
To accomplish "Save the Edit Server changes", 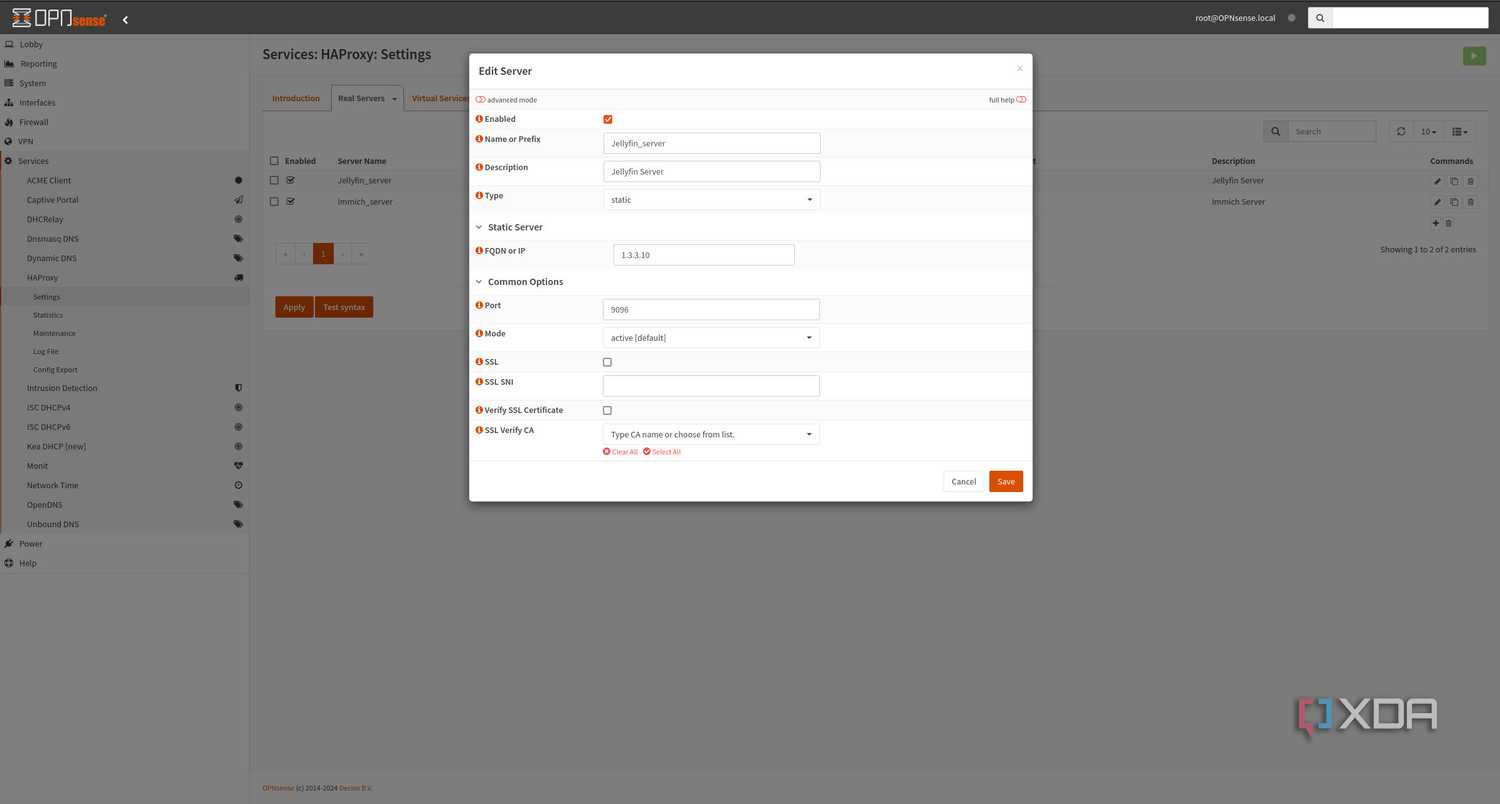I will click(1006, 481).
